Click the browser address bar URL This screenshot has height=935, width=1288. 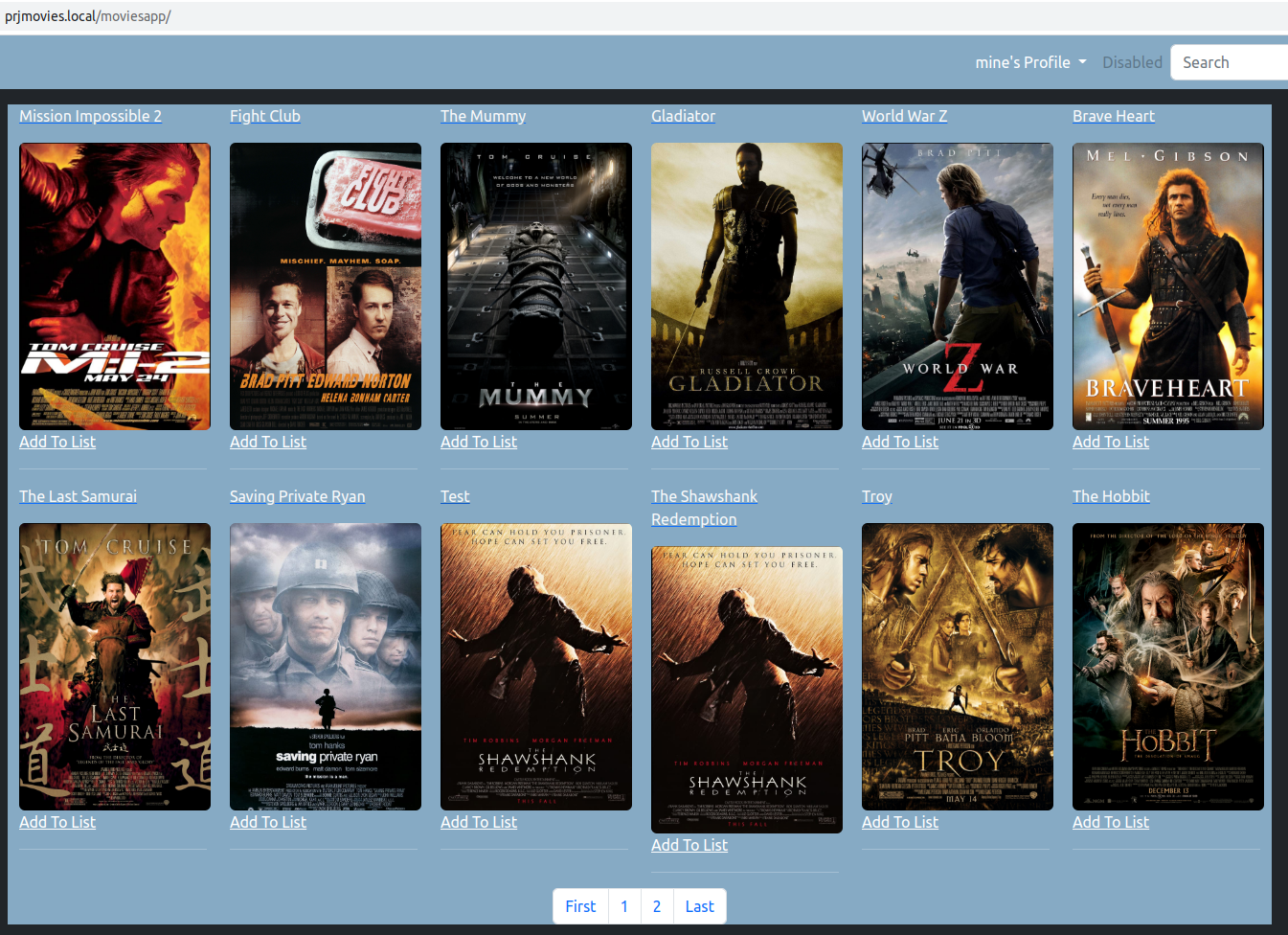(x=88, y=16)
